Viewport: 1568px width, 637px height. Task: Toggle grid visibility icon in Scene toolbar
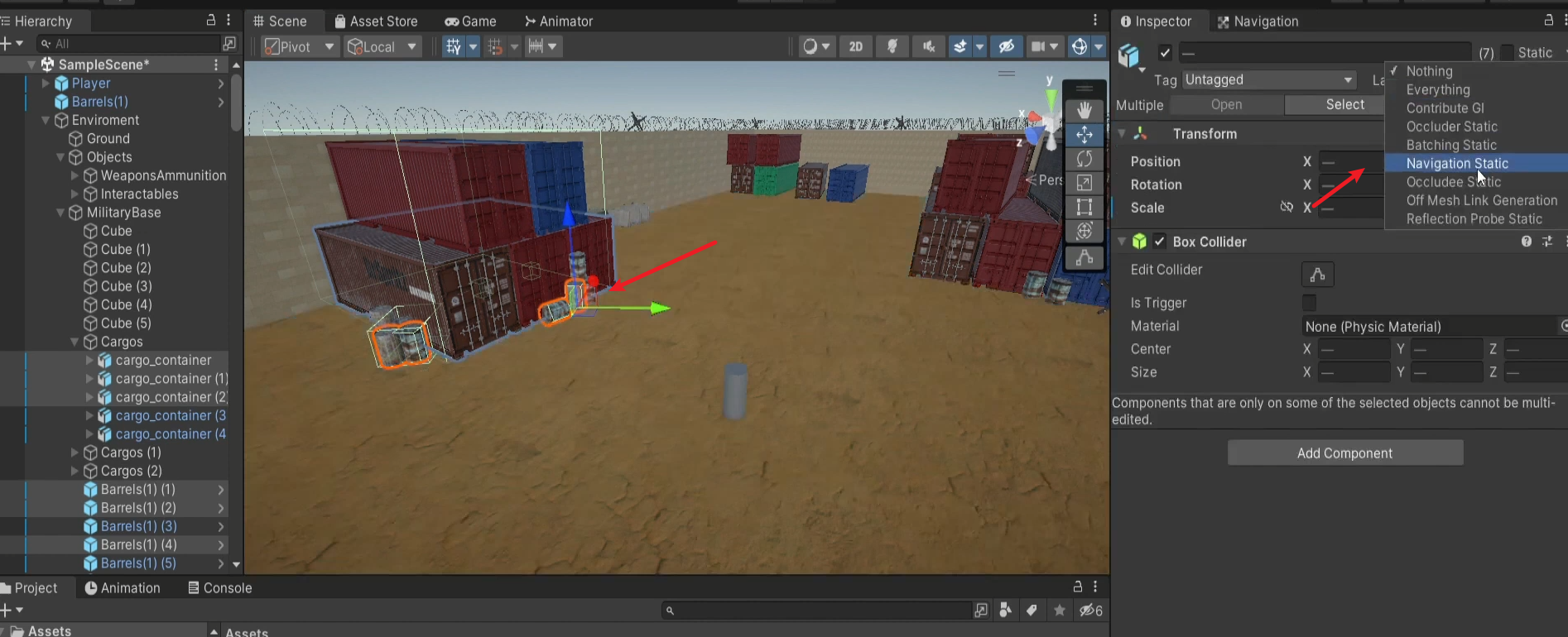pos(453,46)
